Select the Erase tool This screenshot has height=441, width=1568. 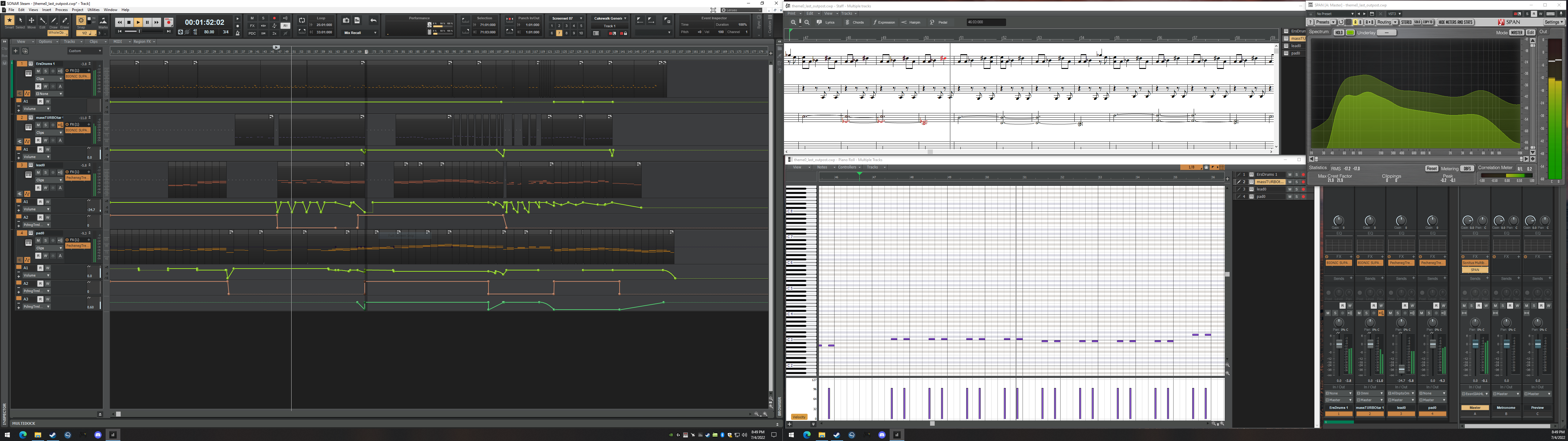pos(65,21)
